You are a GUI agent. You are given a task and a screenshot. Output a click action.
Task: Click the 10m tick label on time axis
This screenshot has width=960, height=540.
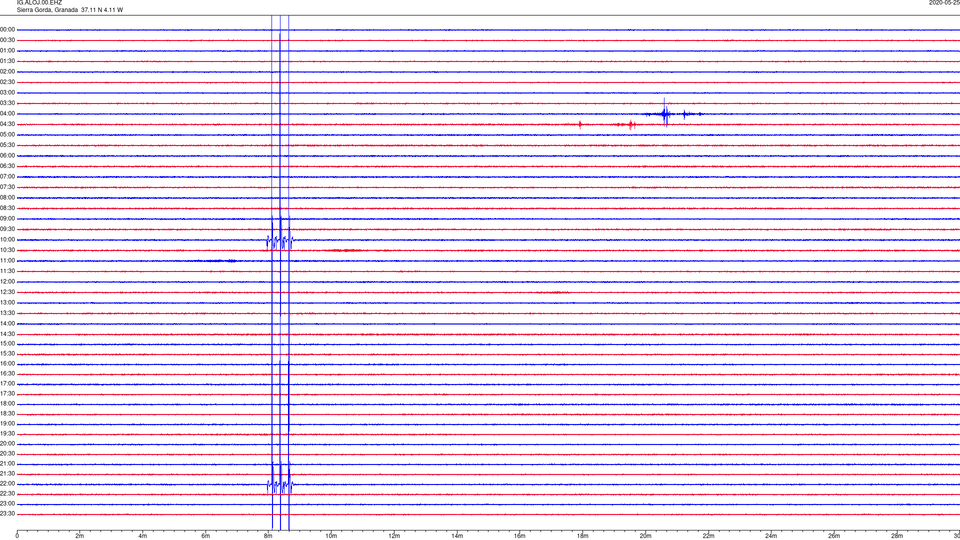(331, 536)
